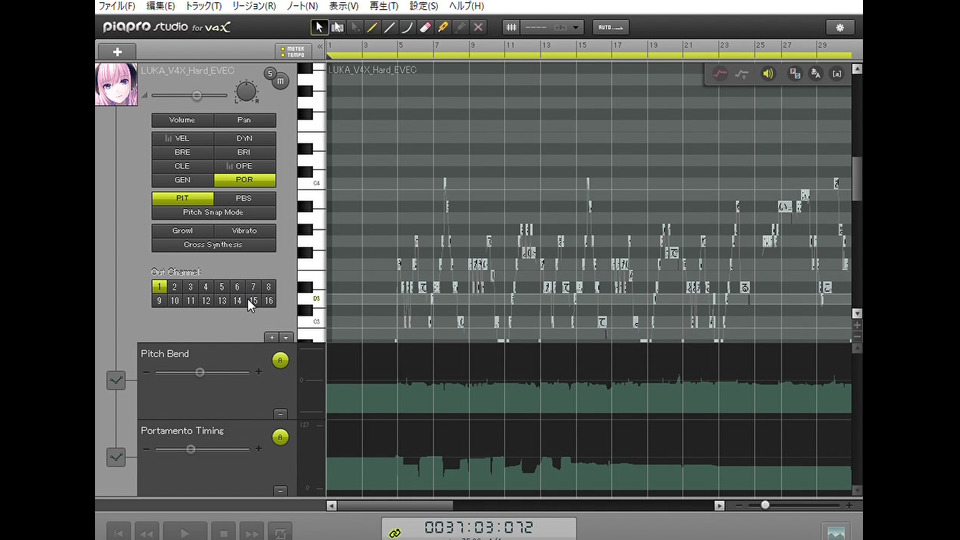Select out channel 8
The image size is (960, 540).
268,287
